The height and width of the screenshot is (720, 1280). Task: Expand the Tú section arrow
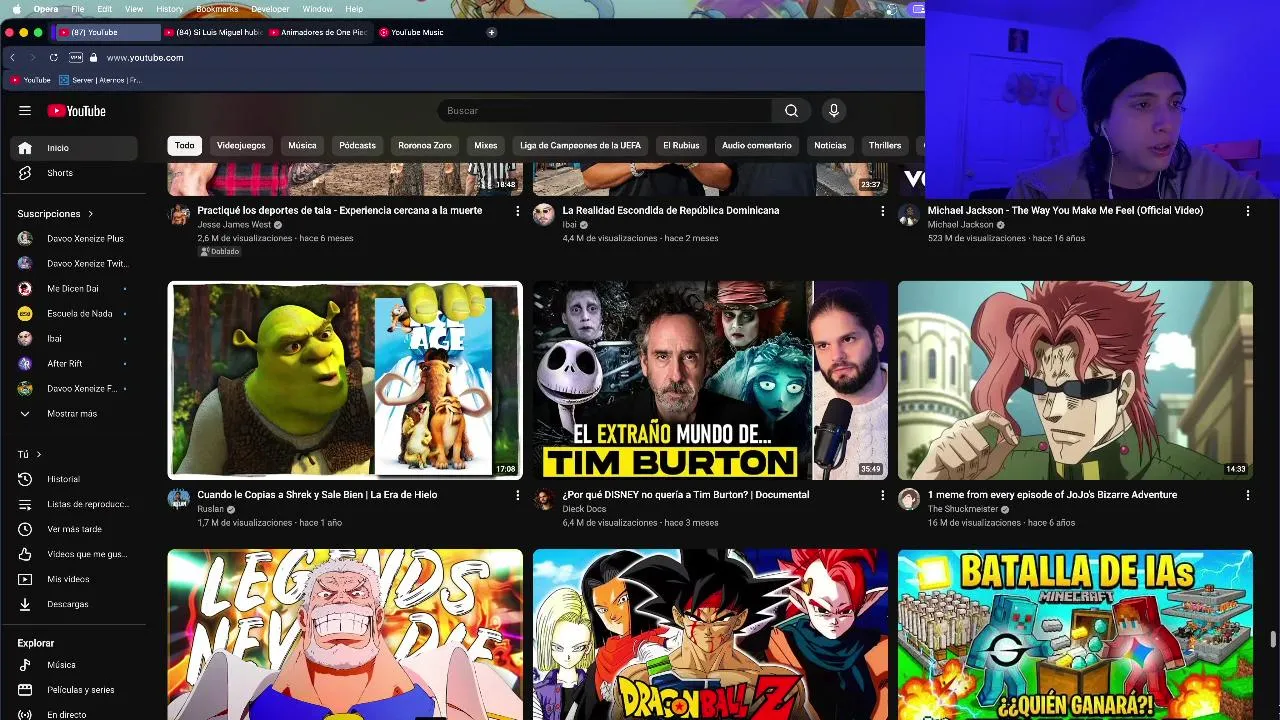click(x=39, y=454)
